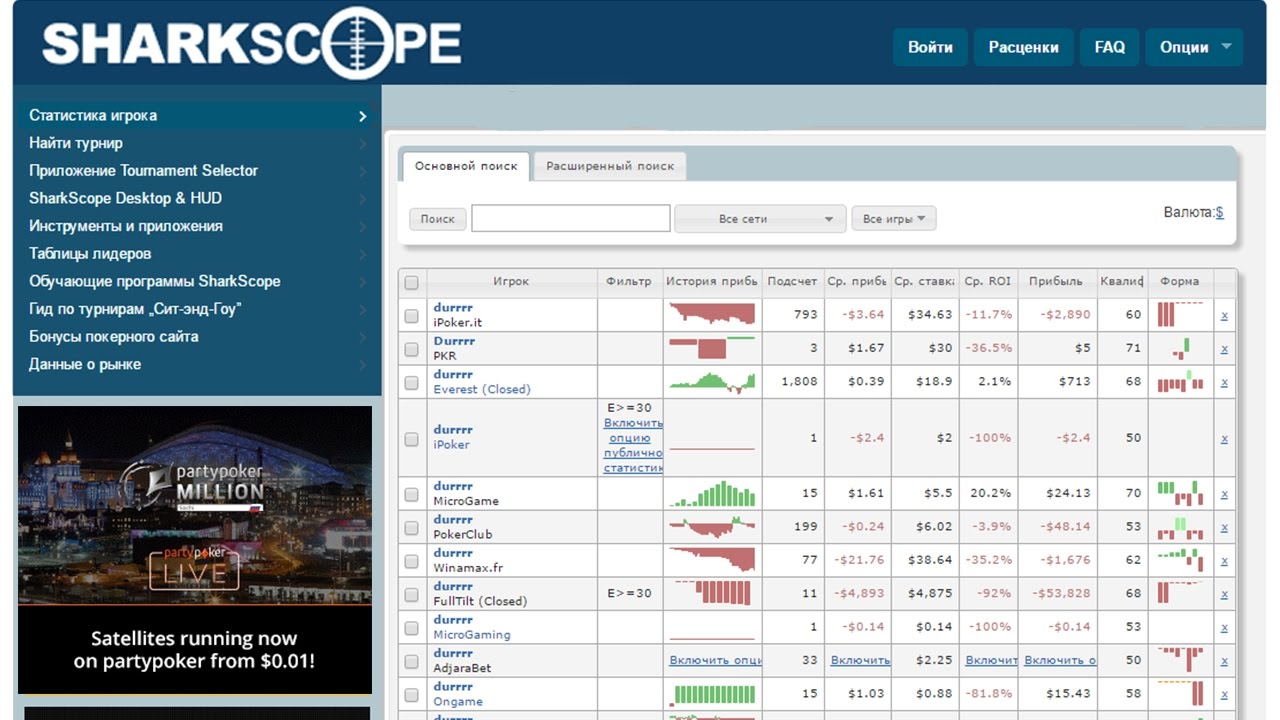The image size is (1280, 720).
Task: Click the 'Войти' login button
Action: click(x=929, y=47)
